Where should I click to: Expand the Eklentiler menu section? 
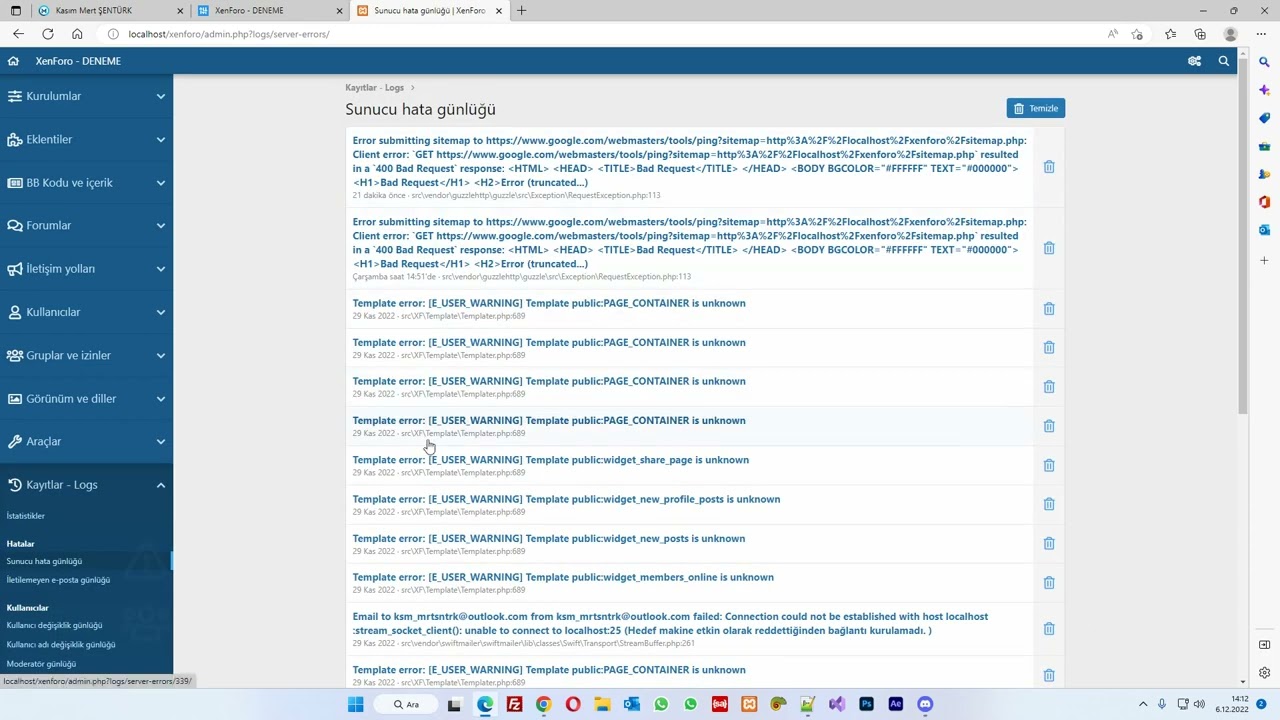coord(86,139)
